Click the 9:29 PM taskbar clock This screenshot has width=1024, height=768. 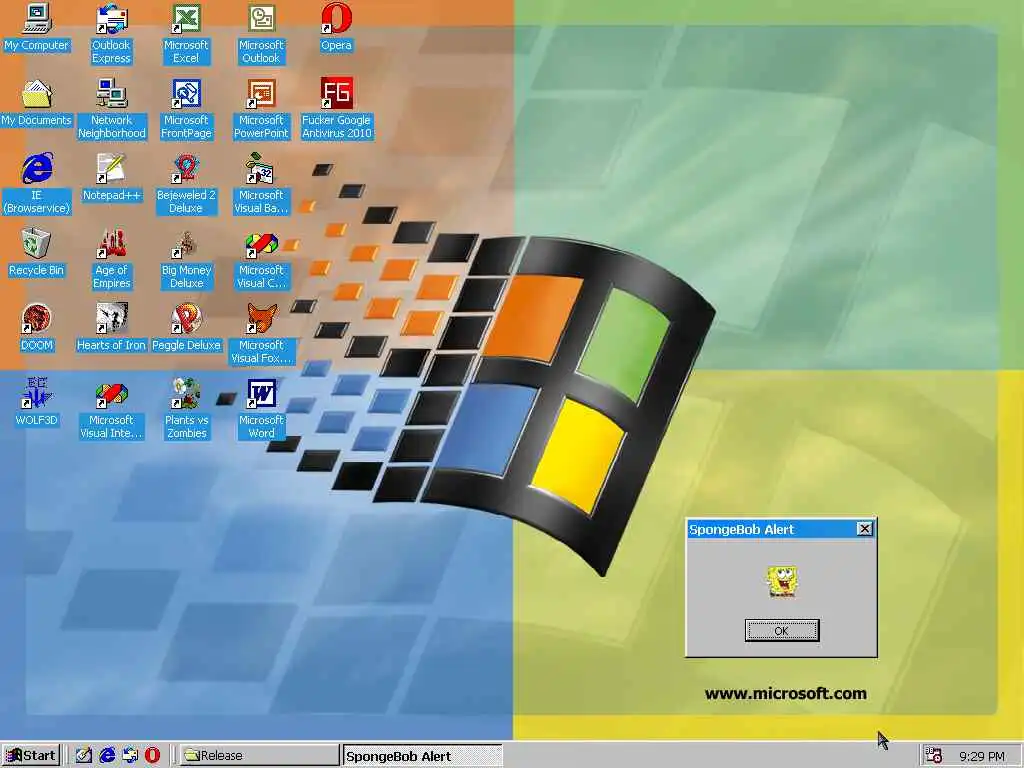click(x=982, y=756)
